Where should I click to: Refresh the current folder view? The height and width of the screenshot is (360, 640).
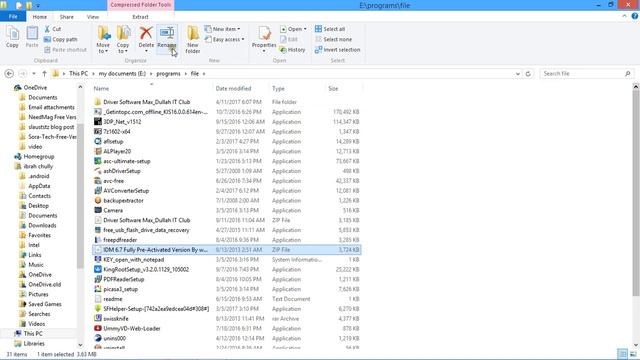point(528,74)
